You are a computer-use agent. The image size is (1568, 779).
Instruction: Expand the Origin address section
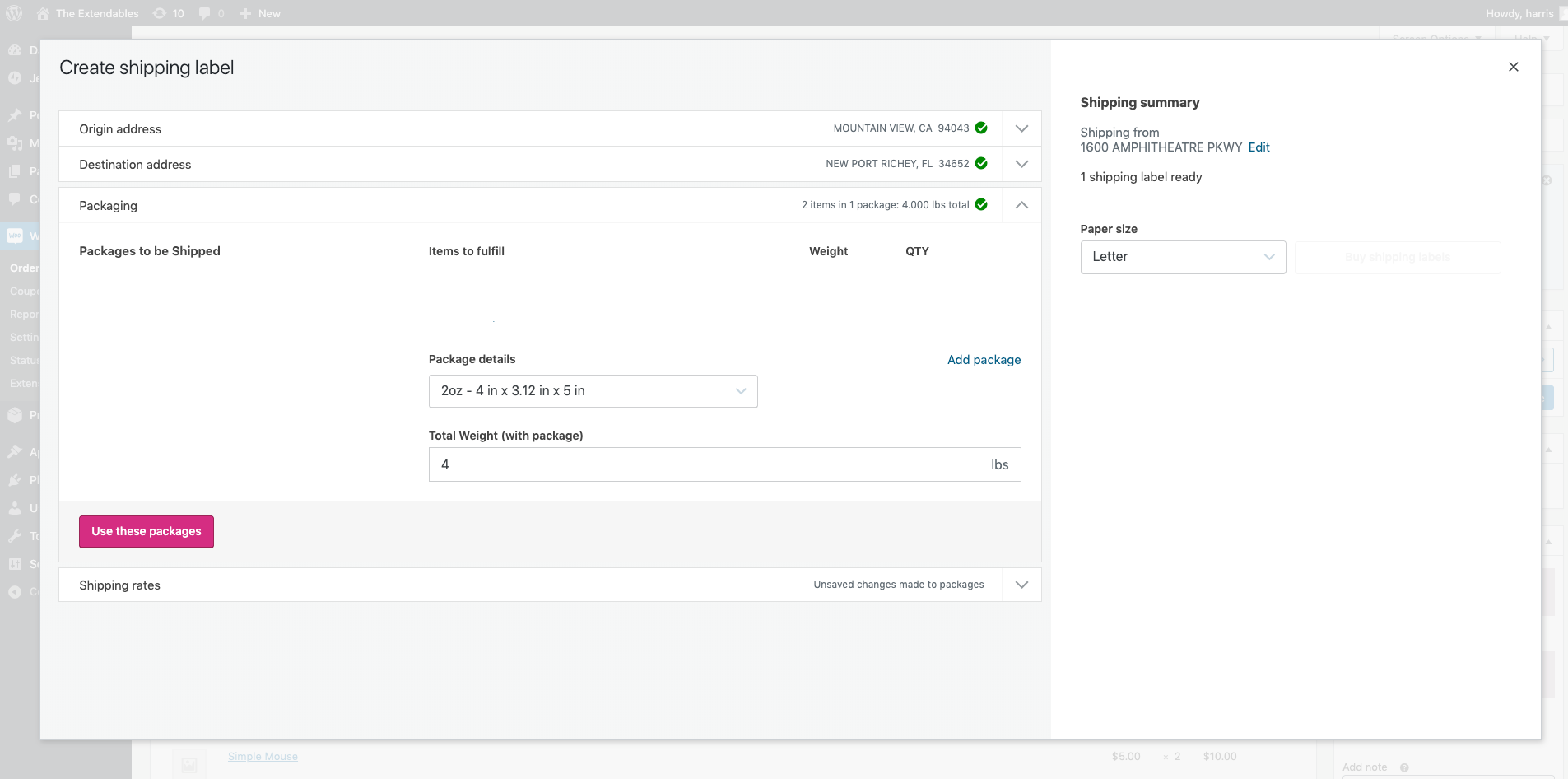(x=1021, y=128)
